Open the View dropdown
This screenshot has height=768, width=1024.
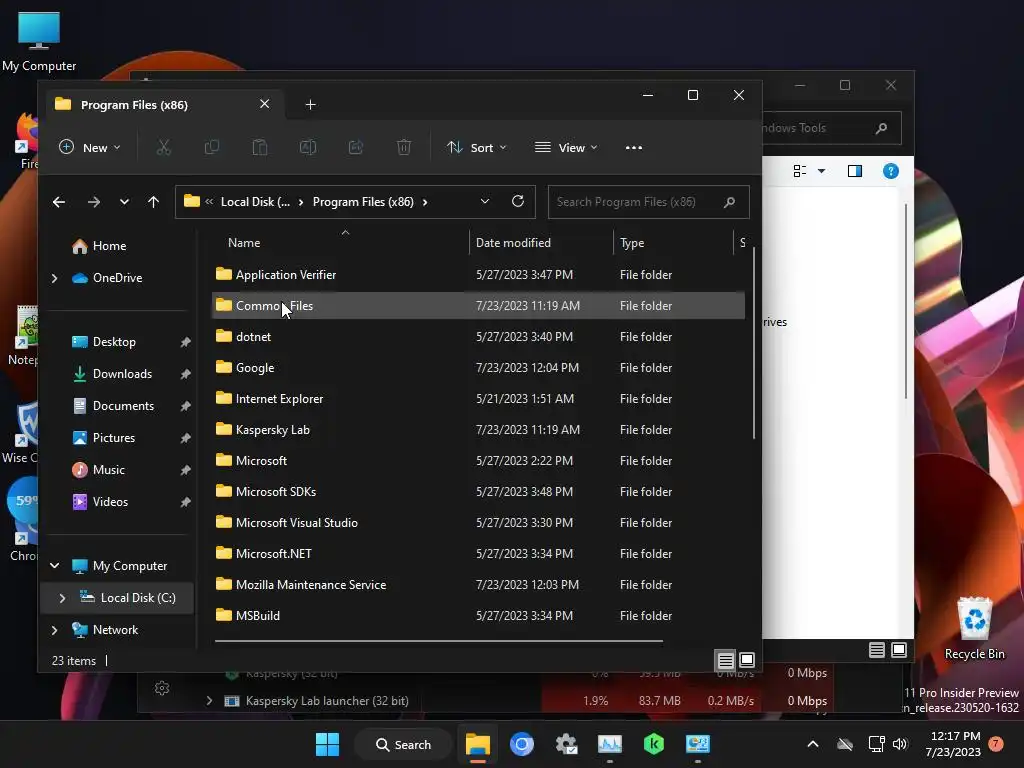click(566, 148)
